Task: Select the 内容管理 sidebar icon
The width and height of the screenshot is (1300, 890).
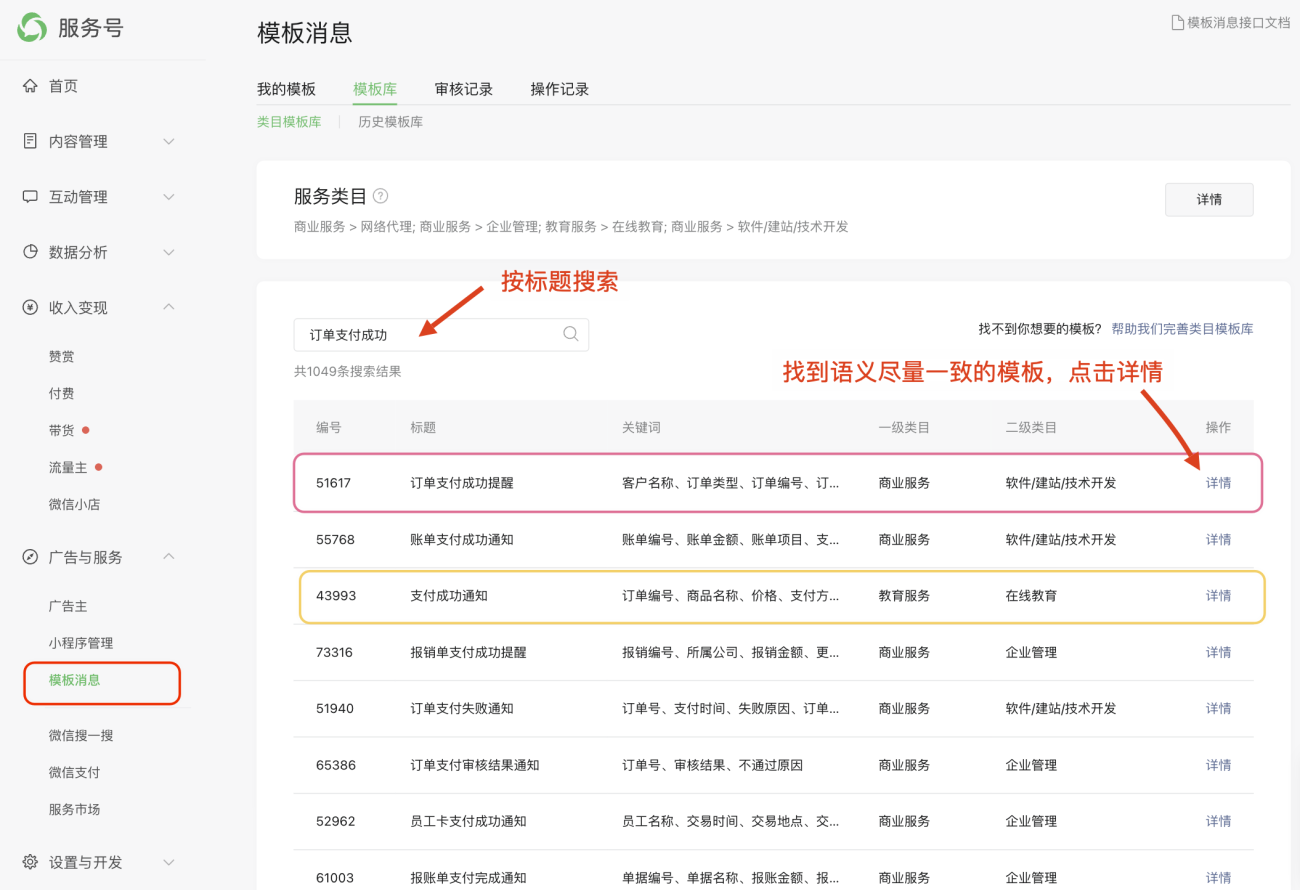Action: click(x=31, y=141)
